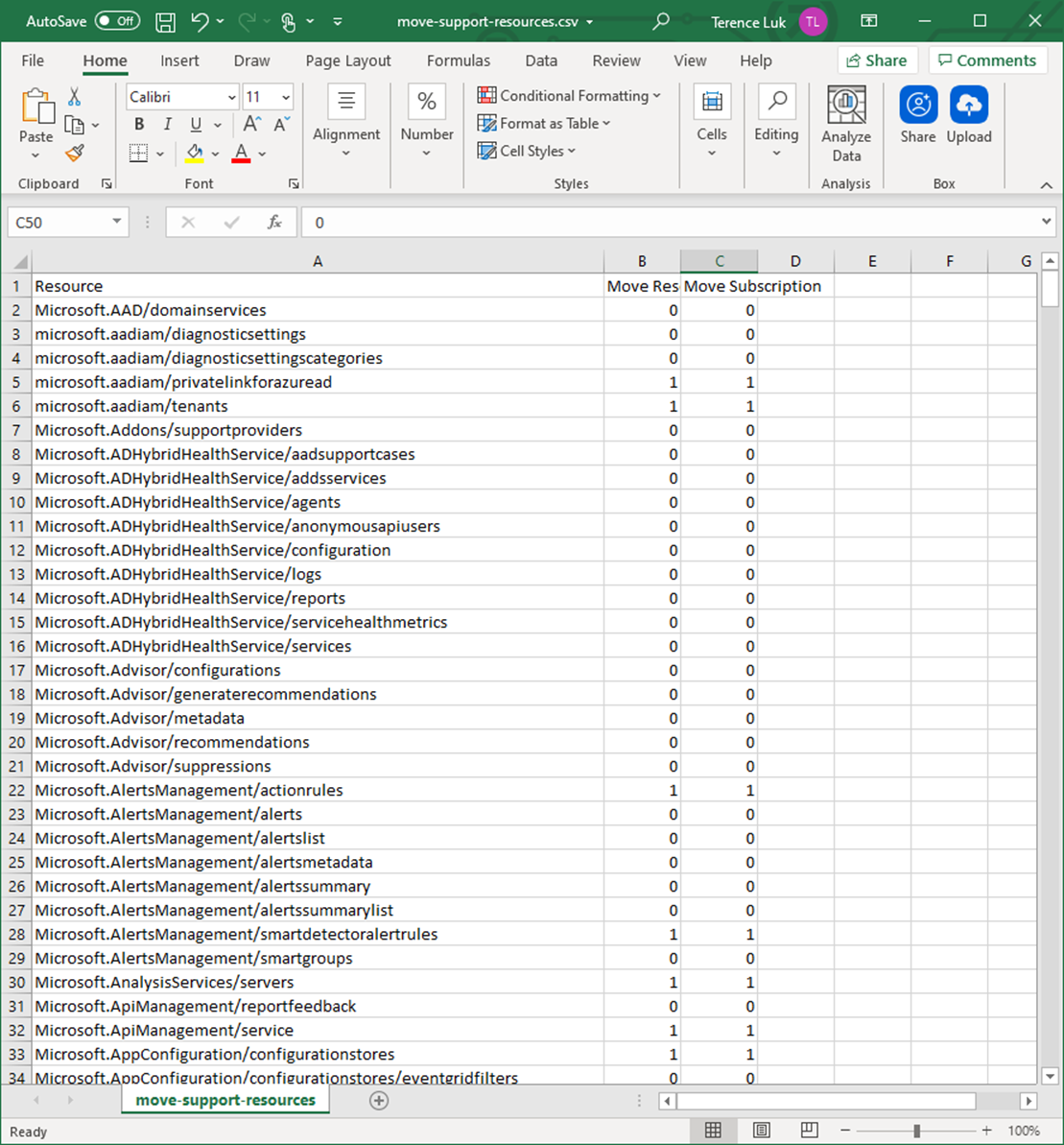Switch to Page Layout view in status bar
This screenshot has height=1145, width=1064.
coord(761,1131)
